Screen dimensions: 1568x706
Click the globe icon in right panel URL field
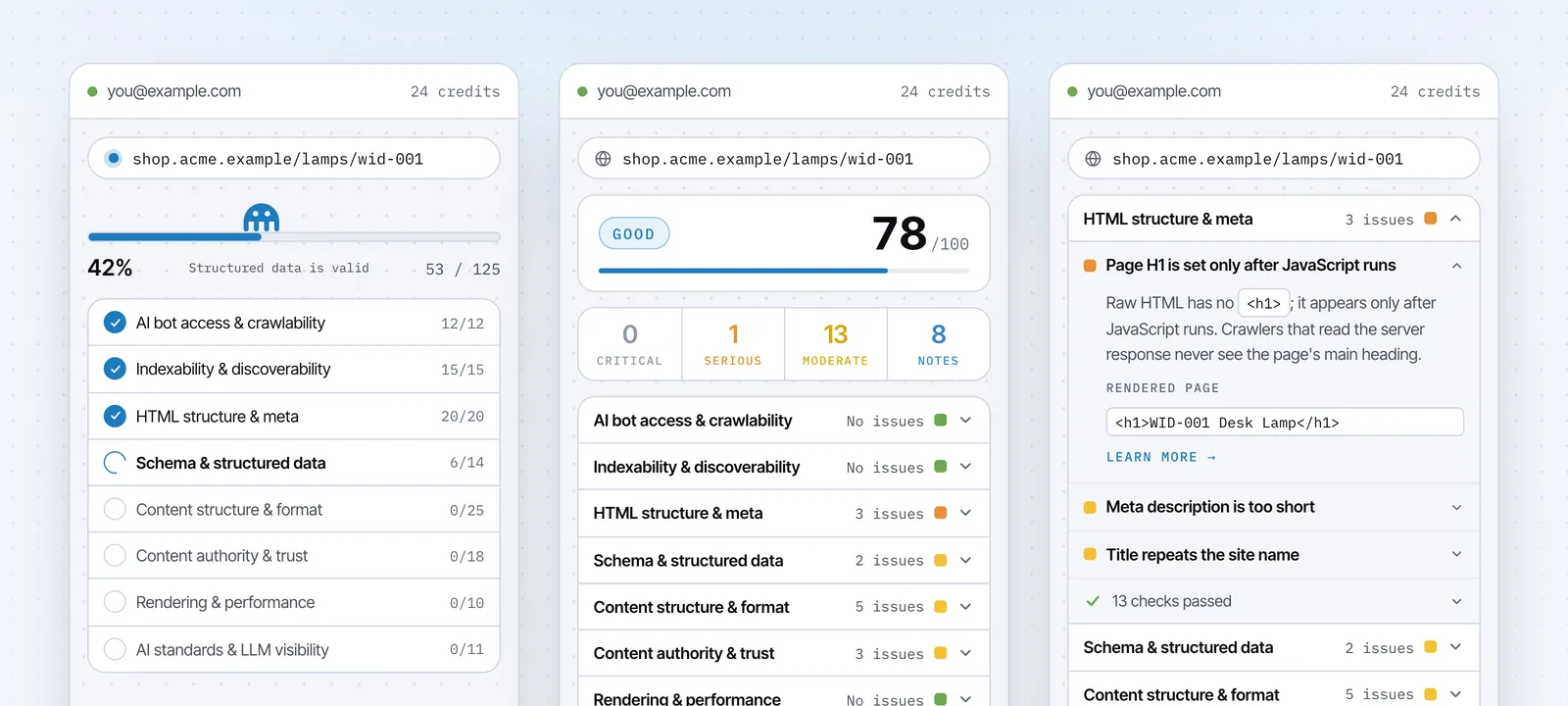1093,159
